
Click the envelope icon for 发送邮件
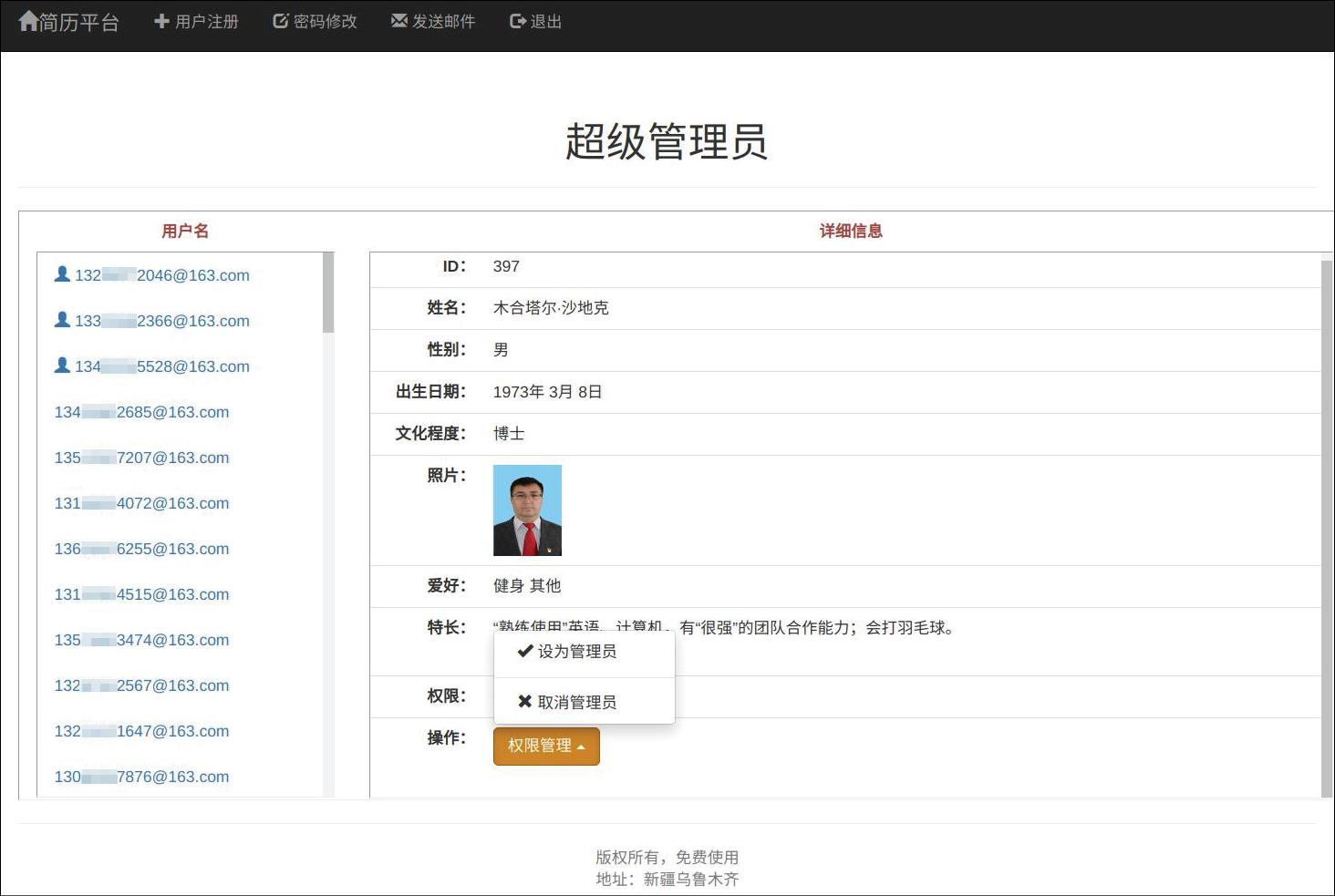coord(399,21)
